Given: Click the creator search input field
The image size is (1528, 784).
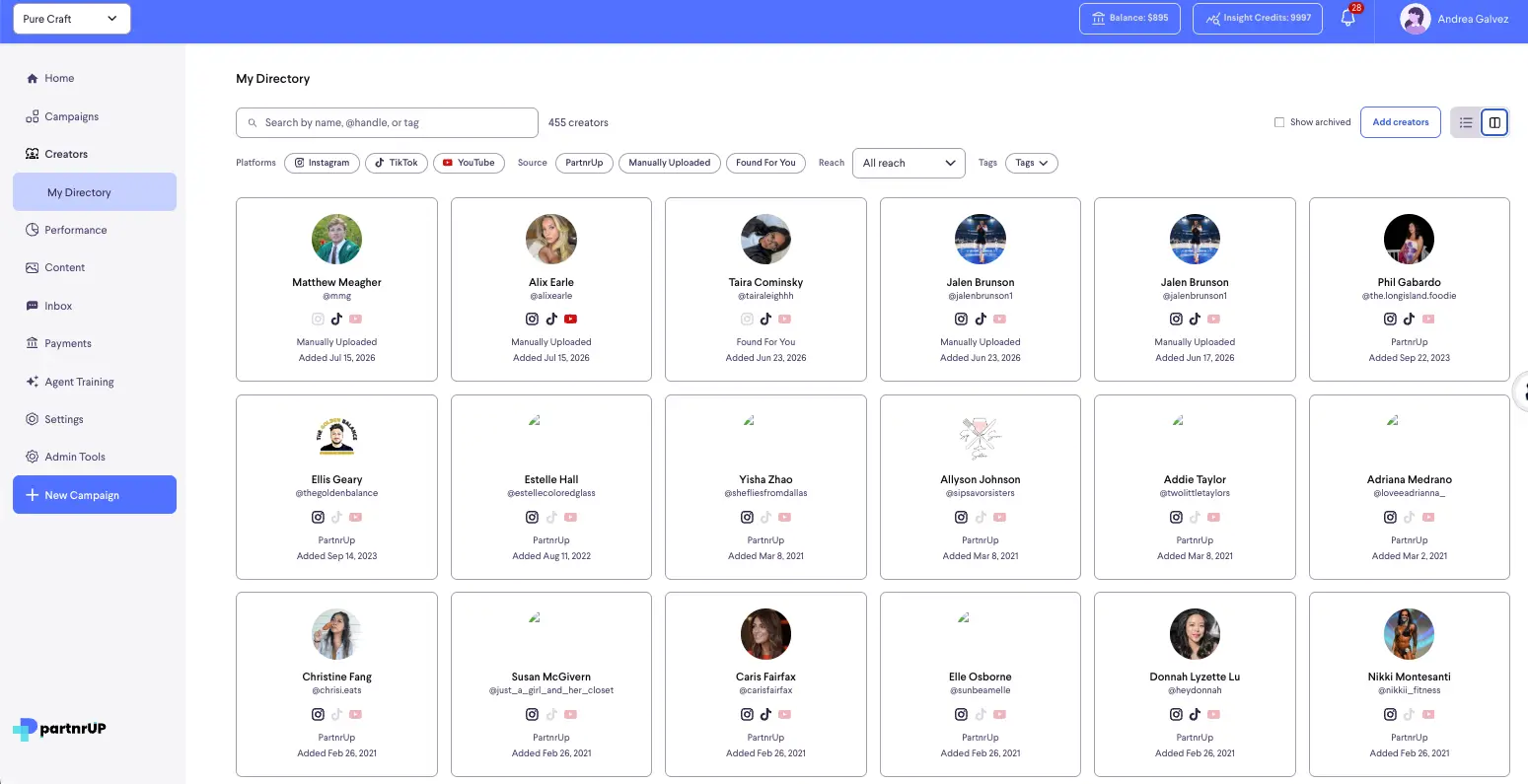Looking at the screenshot, I should click(387, 122).
